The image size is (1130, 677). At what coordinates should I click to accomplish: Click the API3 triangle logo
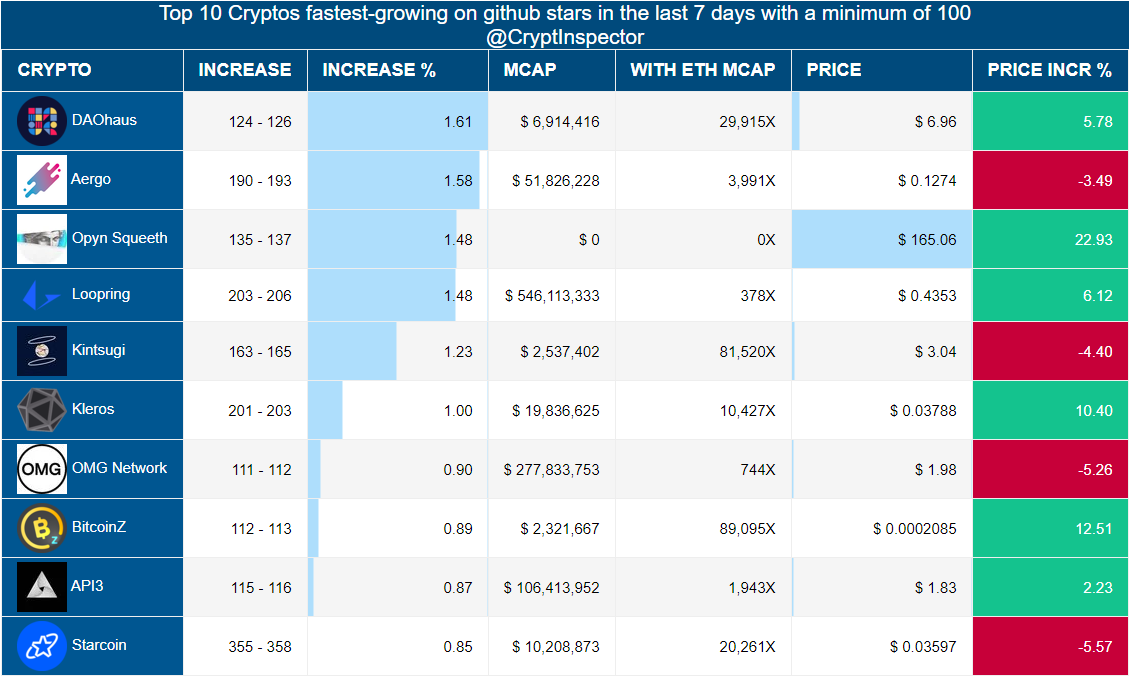[x=42, y=587]
